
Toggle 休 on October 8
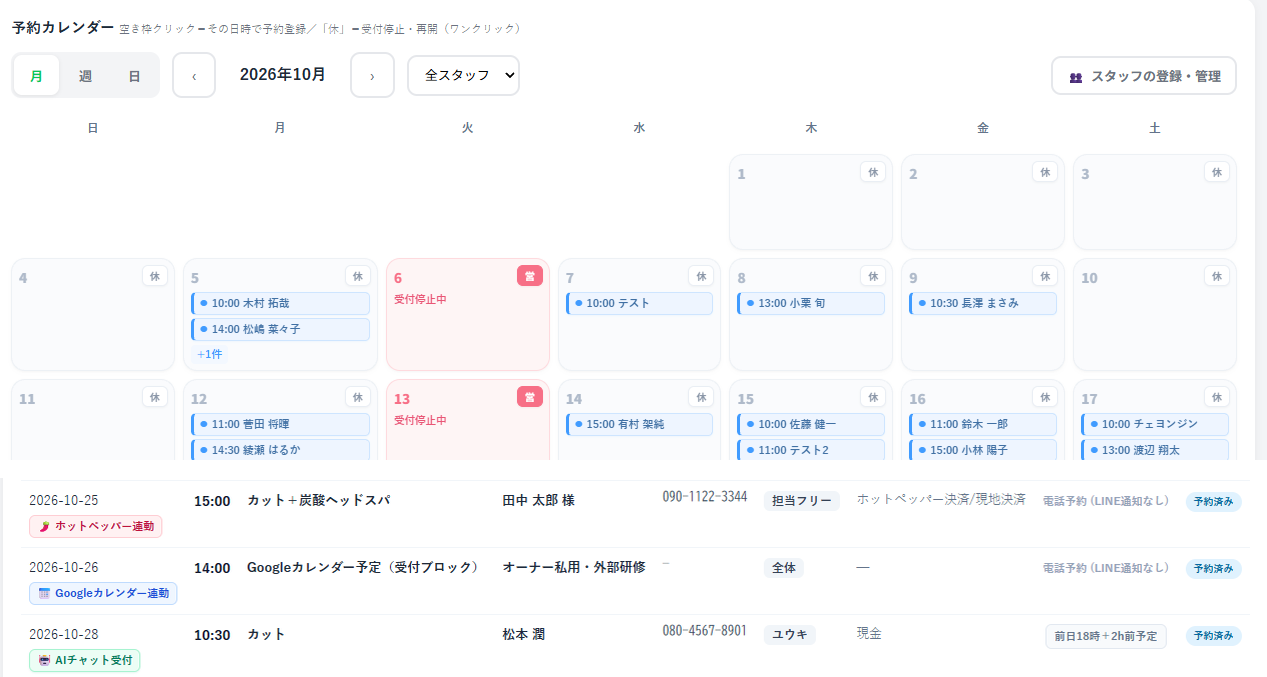(873, 276)
